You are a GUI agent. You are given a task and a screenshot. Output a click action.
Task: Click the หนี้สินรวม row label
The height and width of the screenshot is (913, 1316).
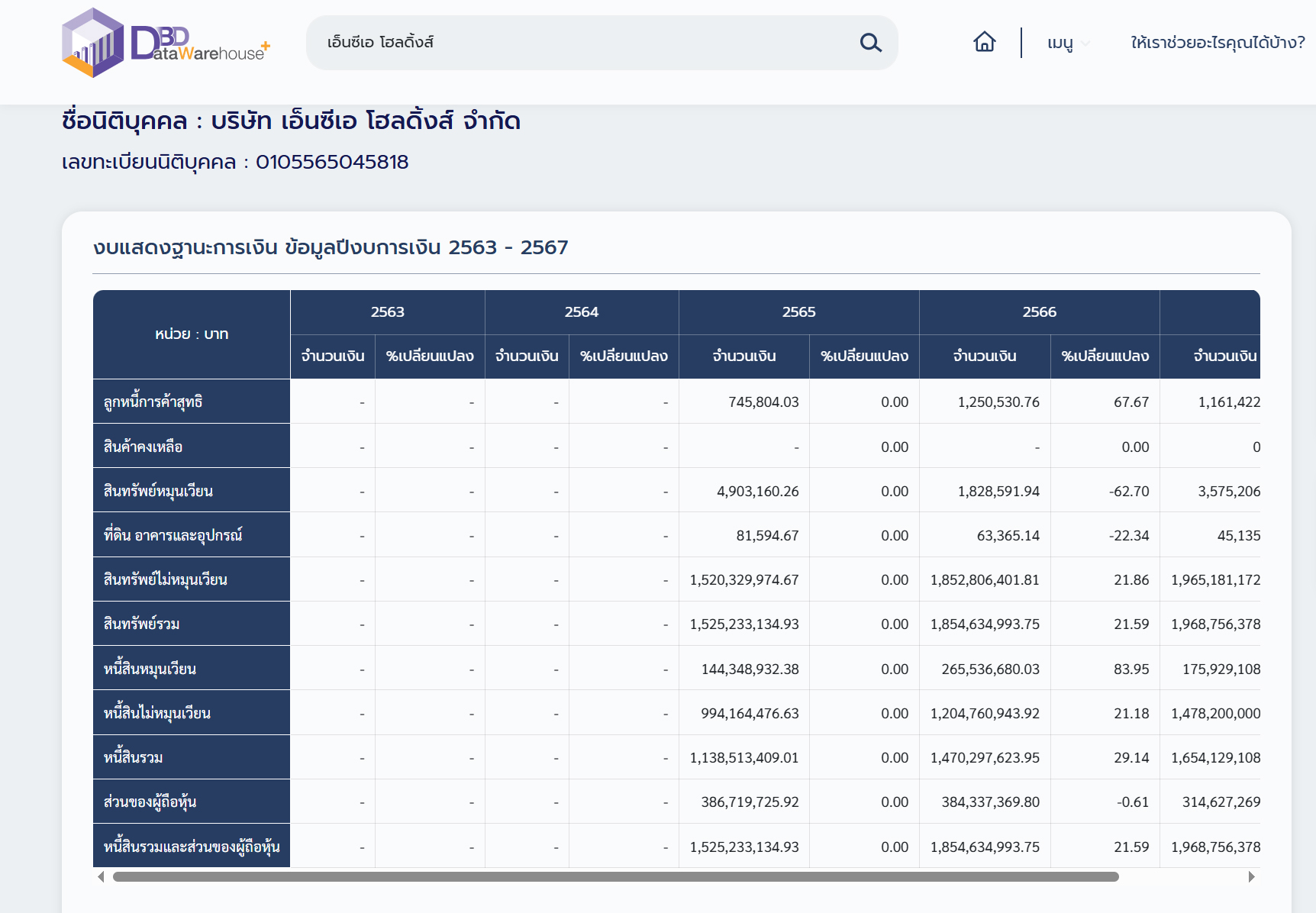134,758
